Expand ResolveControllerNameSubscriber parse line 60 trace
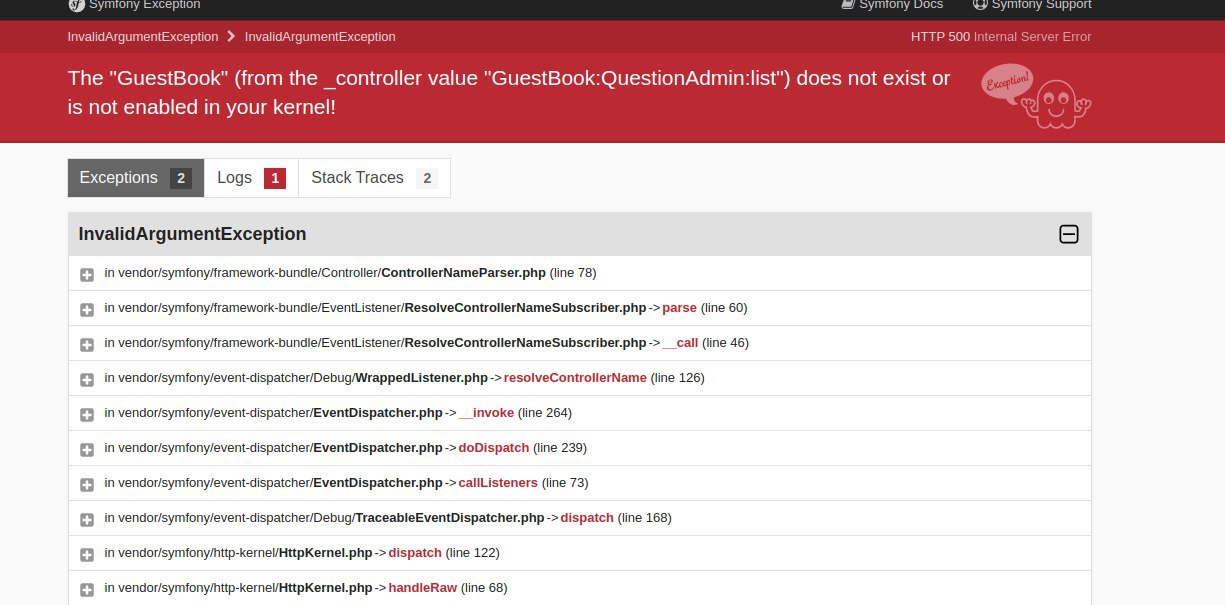This screenshot has height=605, width=1225. 87,309
